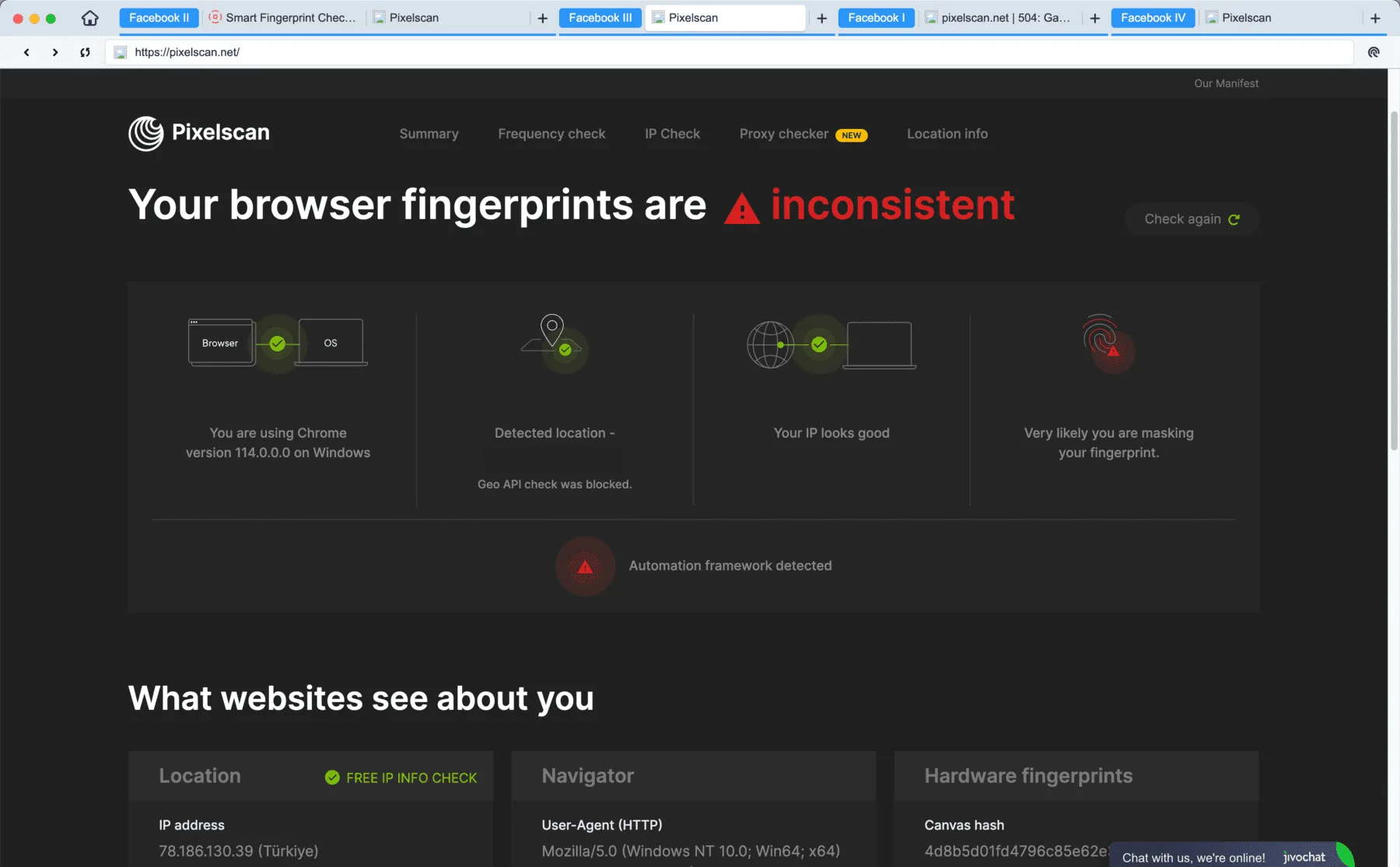
Task: Click the Automation framework detected text
Action: pos(730,565)
